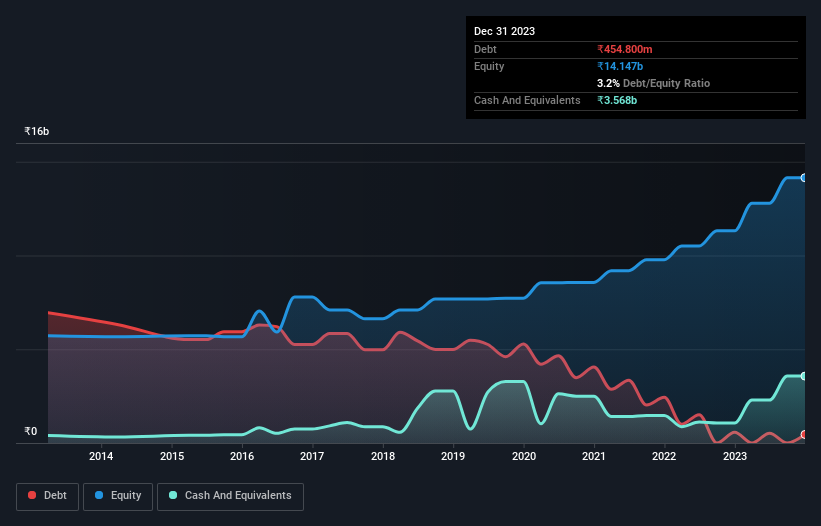Click the red Debt legend dot
The width and height of the screenshot is (821, 526).
coord(32,495)
